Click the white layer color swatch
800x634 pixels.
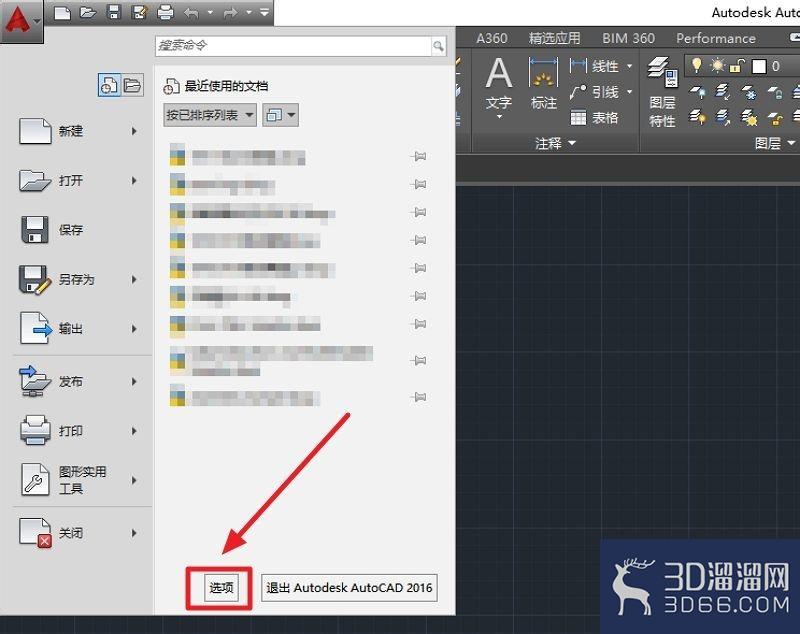tap(759, 66)
